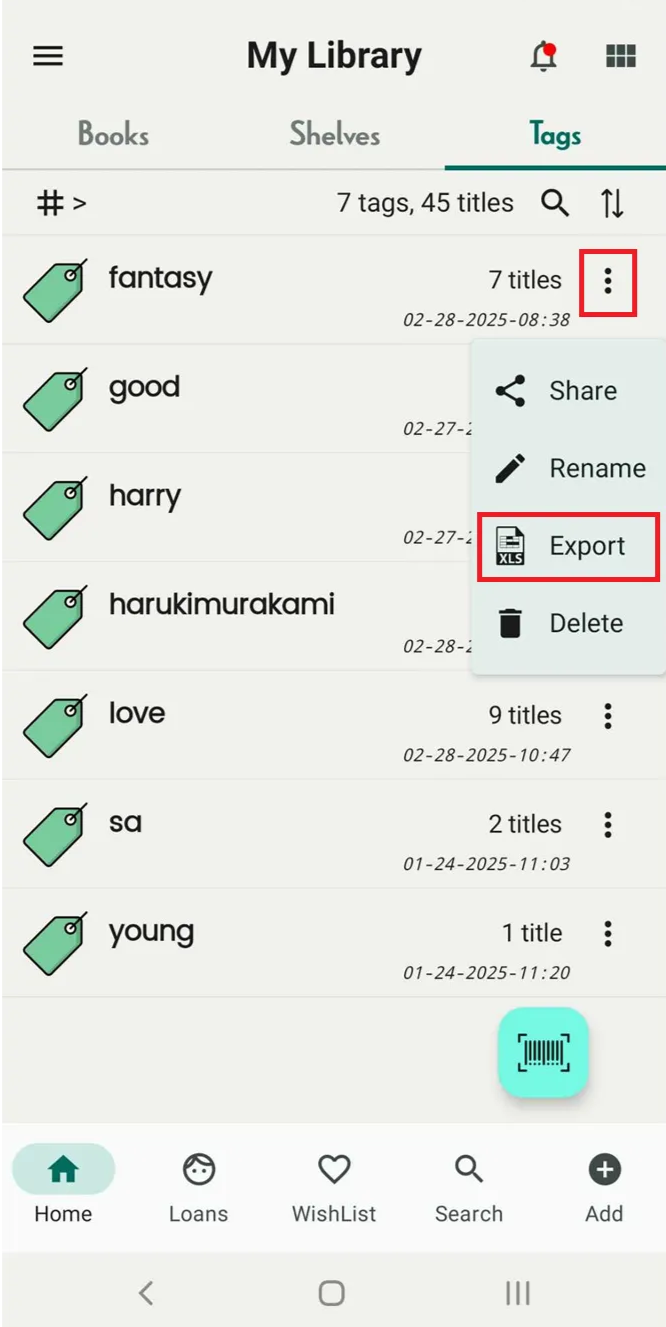Open options menu for love tag
The image size is (666, 1327).
607,716
